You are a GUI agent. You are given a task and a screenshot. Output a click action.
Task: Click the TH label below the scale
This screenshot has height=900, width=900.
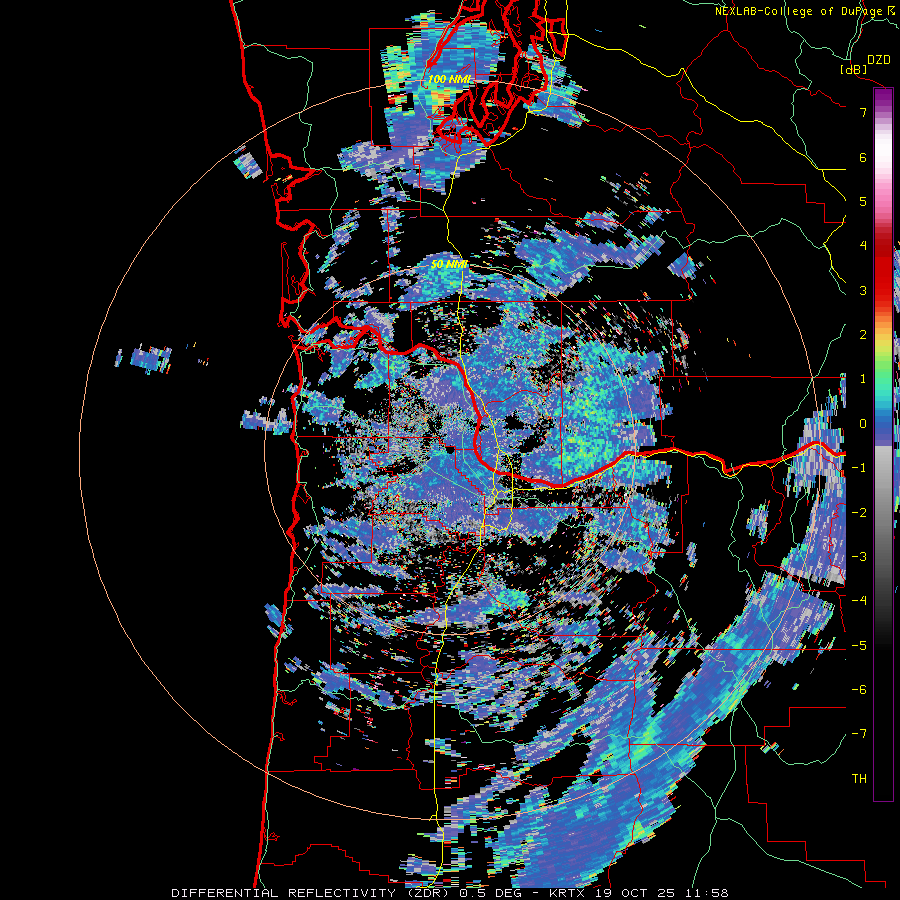point(859,778)
